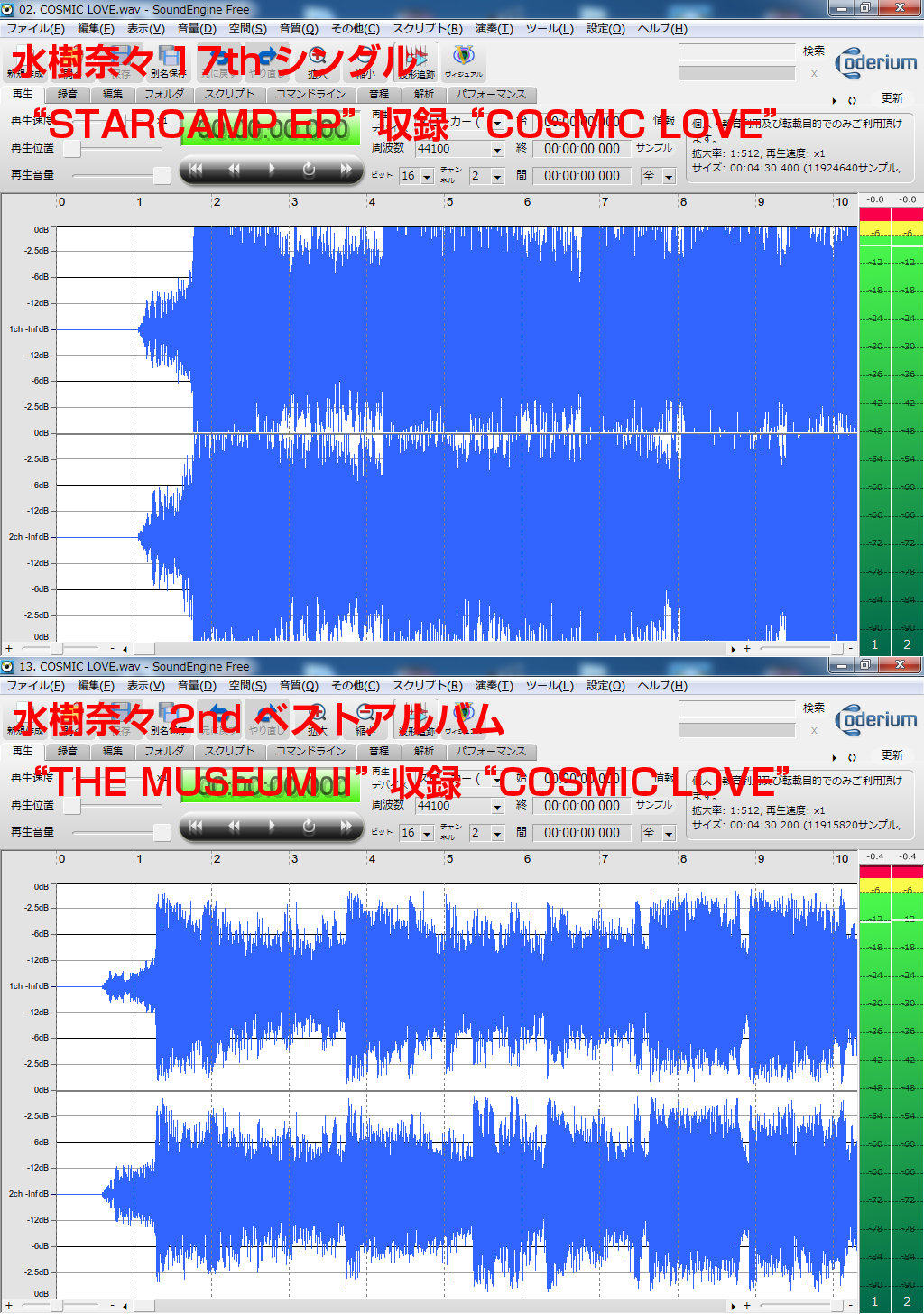Open channel 2 dropdown in 02. window
Screen dimensions: 924x1314
pos(497,176)
